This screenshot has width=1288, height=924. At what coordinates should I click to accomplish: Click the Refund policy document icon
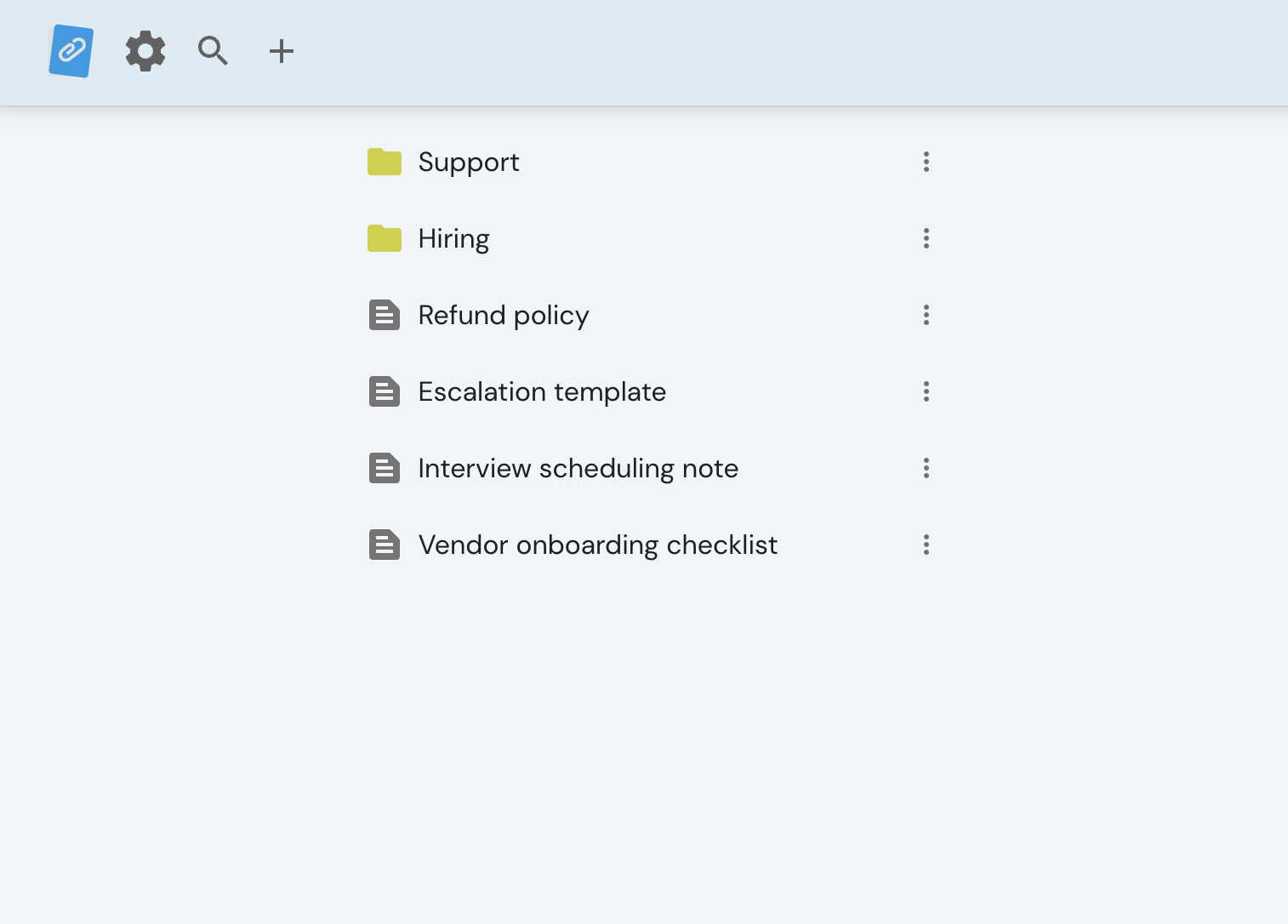click(x=385, y=315)
